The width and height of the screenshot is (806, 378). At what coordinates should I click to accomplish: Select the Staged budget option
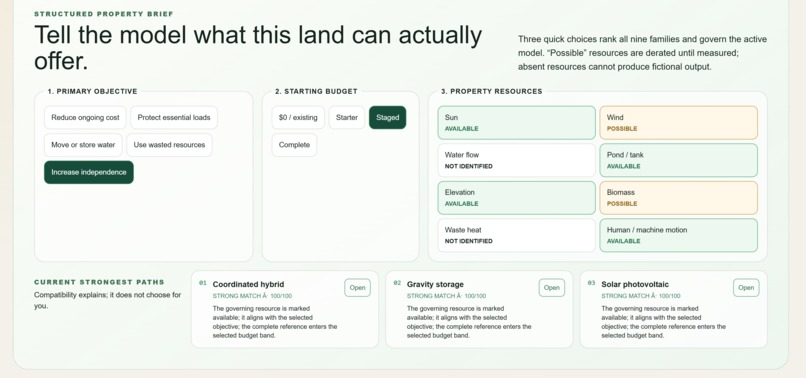click(x=388, y=117)
